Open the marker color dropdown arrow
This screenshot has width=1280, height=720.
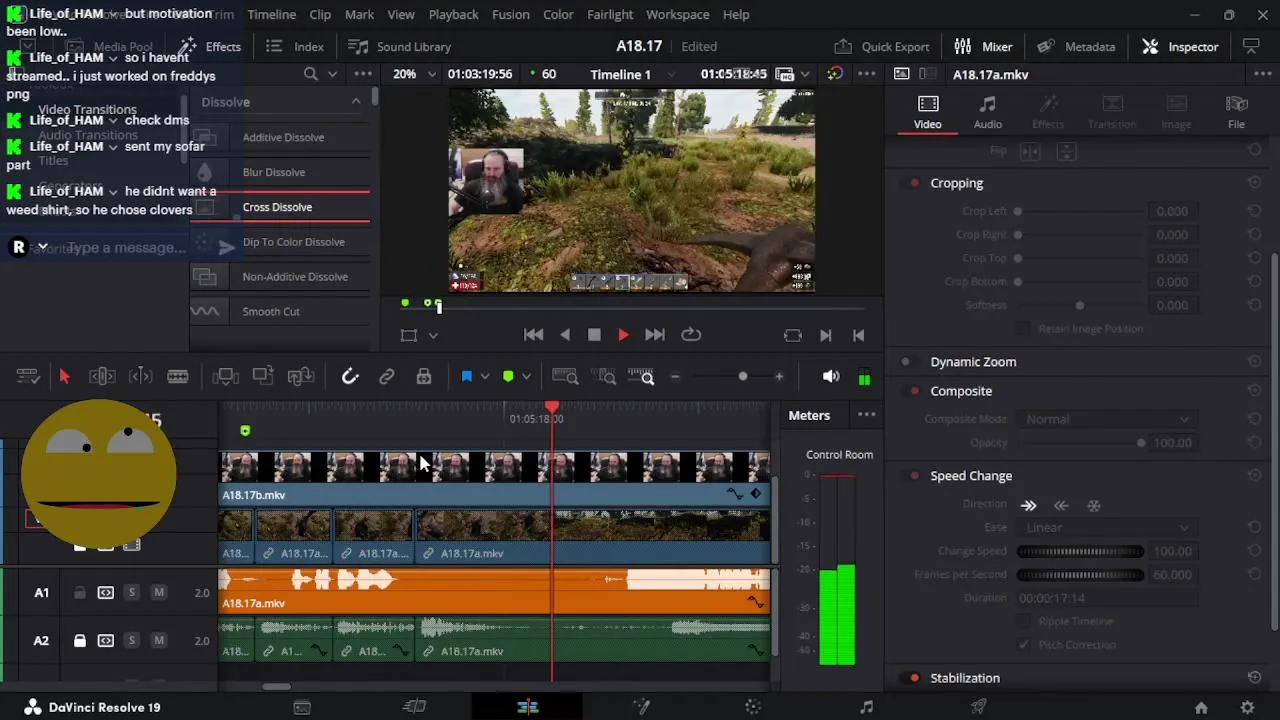(527, 376)
